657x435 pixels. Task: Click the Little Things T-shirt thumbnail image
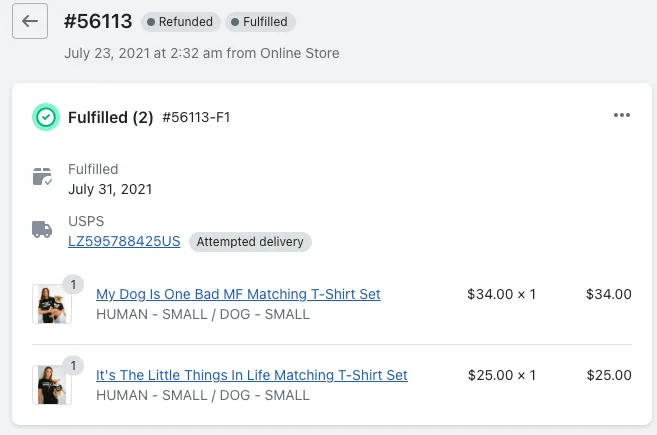pos(52,385)
